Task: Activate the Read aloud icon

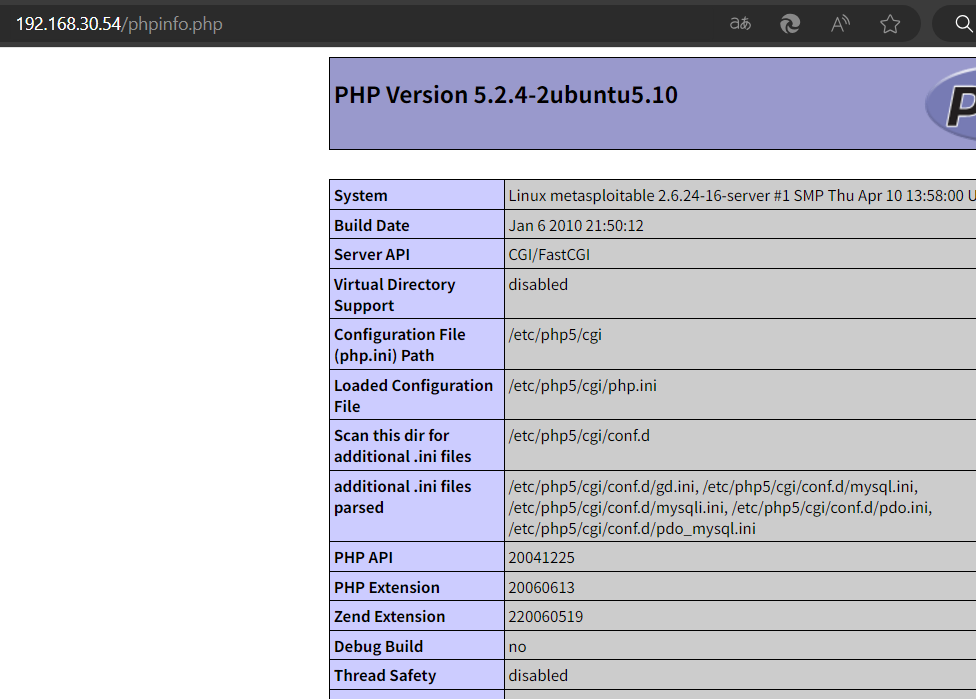Action: coord(840,24)
